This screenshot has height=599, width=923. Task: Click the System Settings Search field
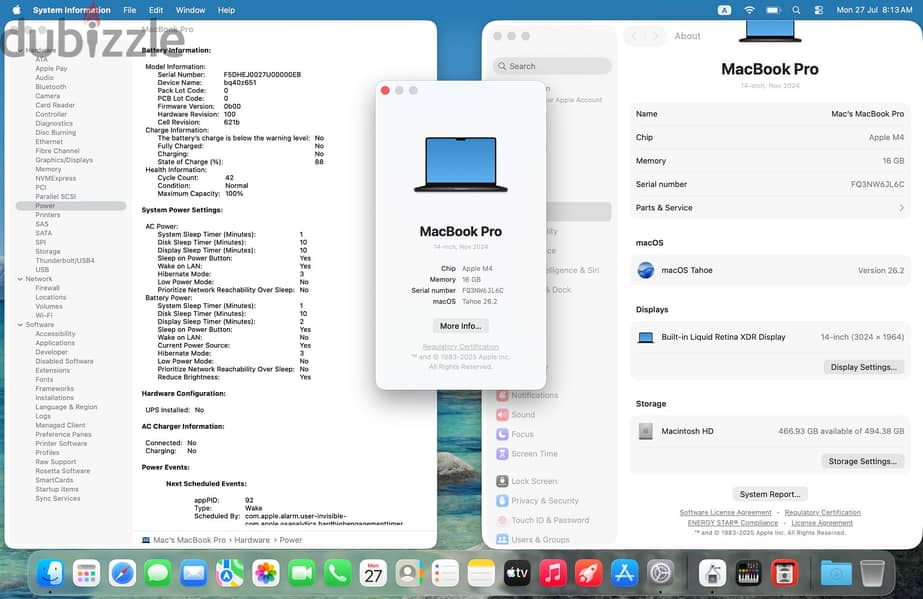[552, 66]
